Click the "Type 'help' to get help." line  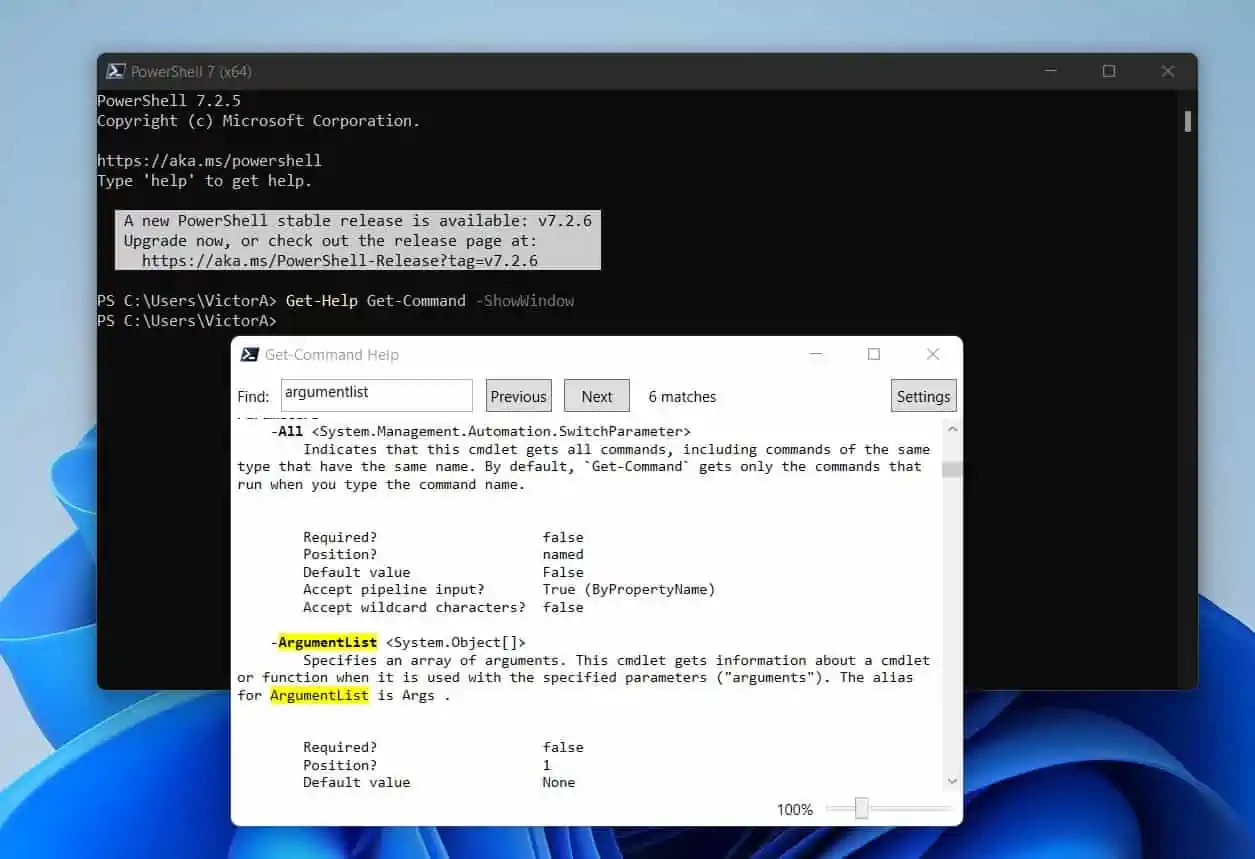click(x=205, y=180)
